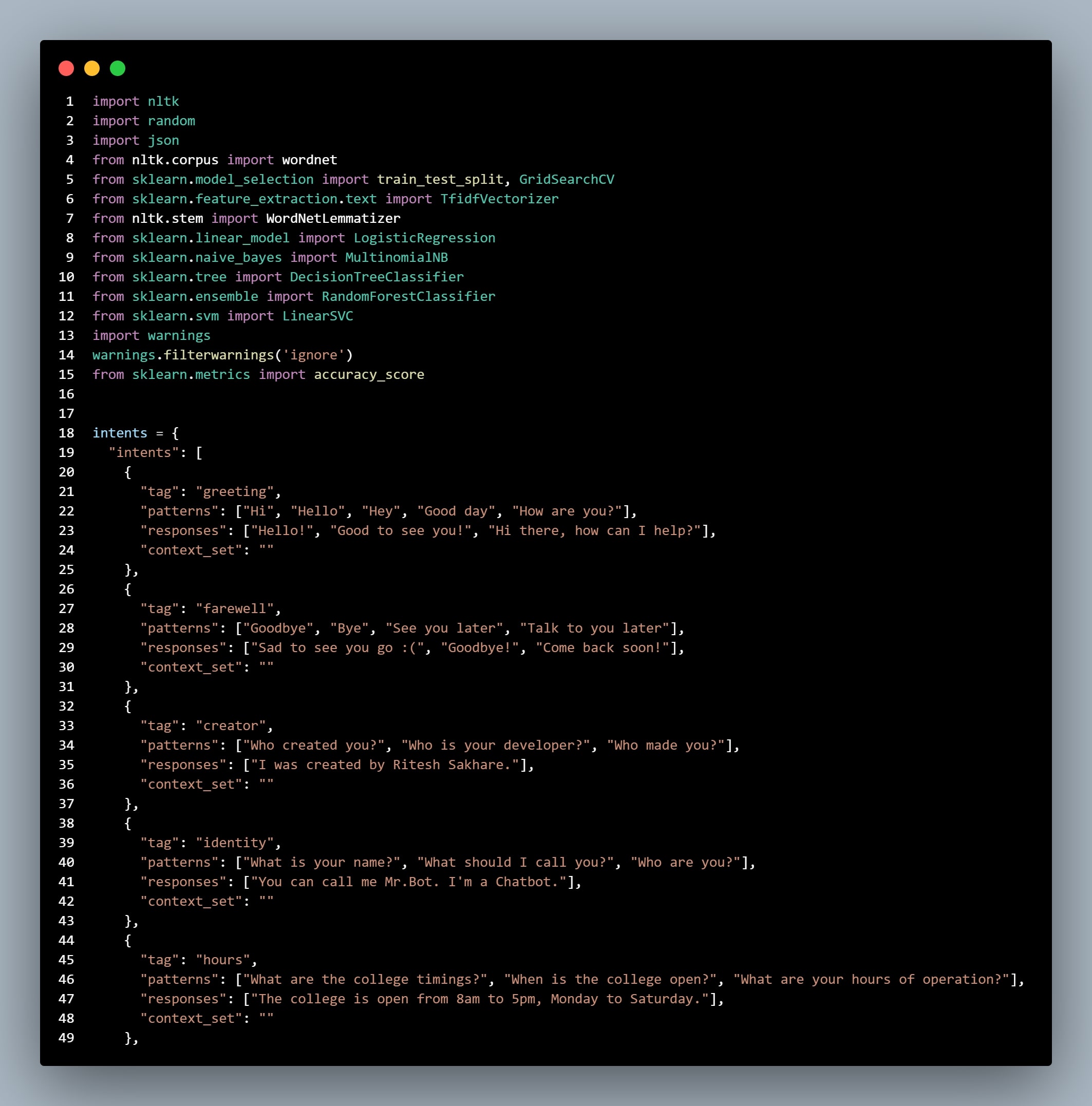Screen dimensions: 1092x1106
Task: Click RandomForestClassifier on line 11
Action: coord(408,297)
